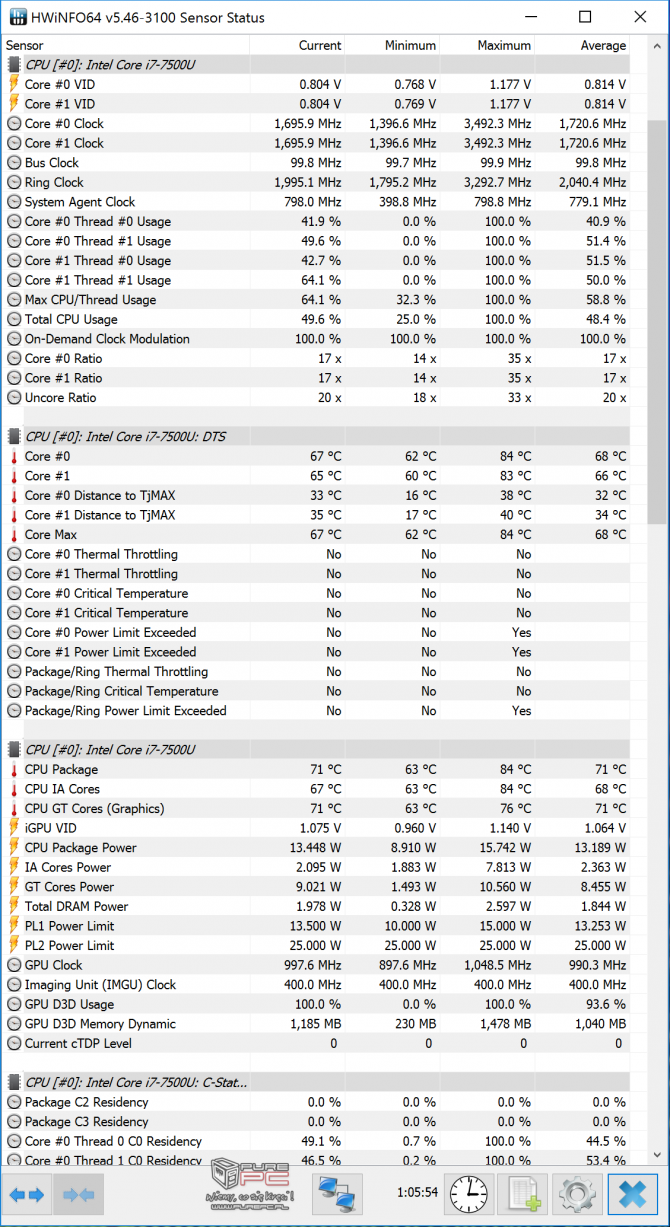The height and width of the screenshot is (1227, 670).
Task: Click the icon beside Current cTDP Level
Action: (x=14, y=1043)
